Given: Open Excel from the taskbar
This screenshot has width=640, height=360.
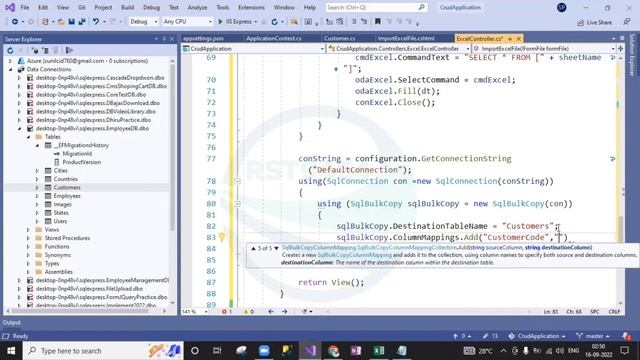Looking at the screenshot, I should point(379,351).
